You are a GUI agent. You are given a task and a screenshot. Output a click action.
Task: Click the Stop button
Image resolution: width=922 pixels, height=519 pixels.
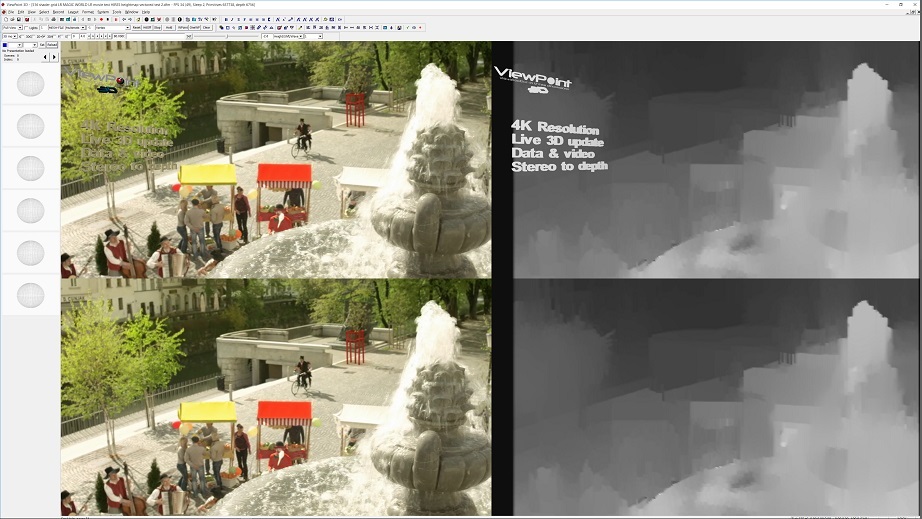pyautogui.click(x=157, y=28)
